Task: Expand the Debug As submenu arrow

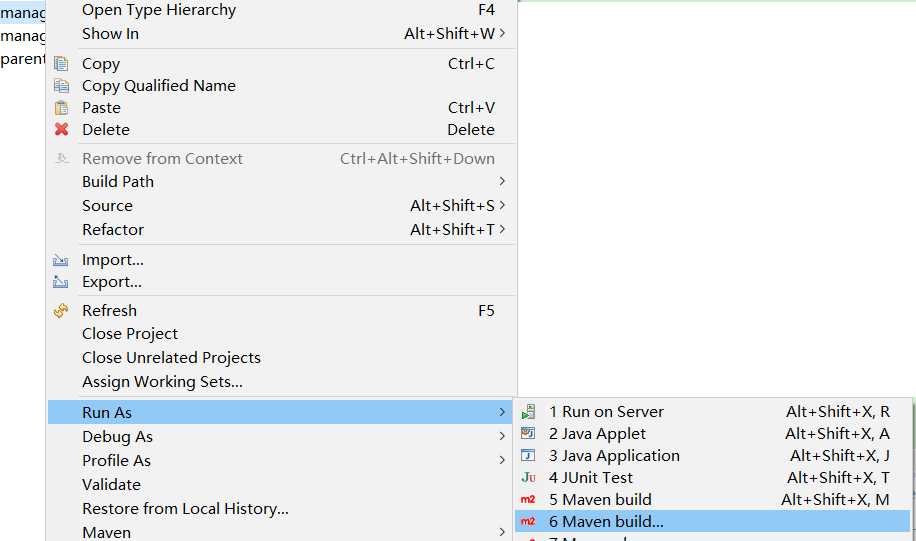Action: pyautogui.click(x=502, y=436)
